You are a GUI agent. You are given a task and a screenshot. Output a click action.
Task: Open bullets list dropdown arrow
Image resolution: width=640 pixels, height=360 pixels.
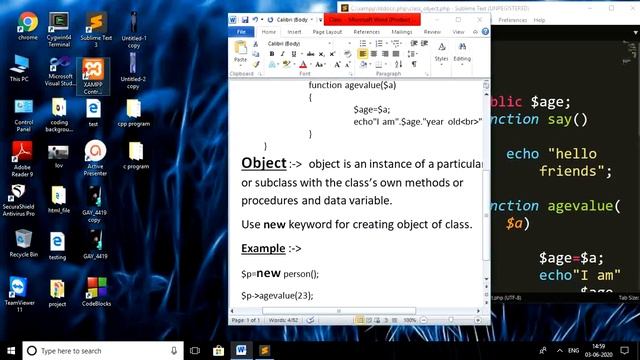pos(370,43)
